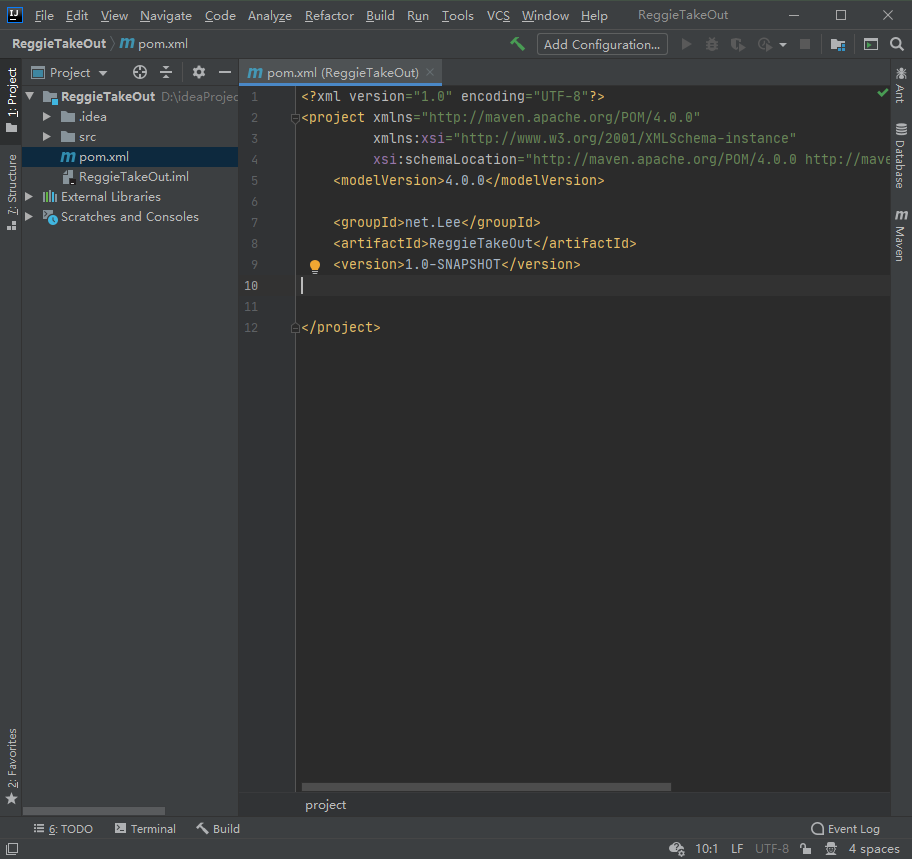Open the Ant tool window

pyautogui.click(x=900, y=85)
